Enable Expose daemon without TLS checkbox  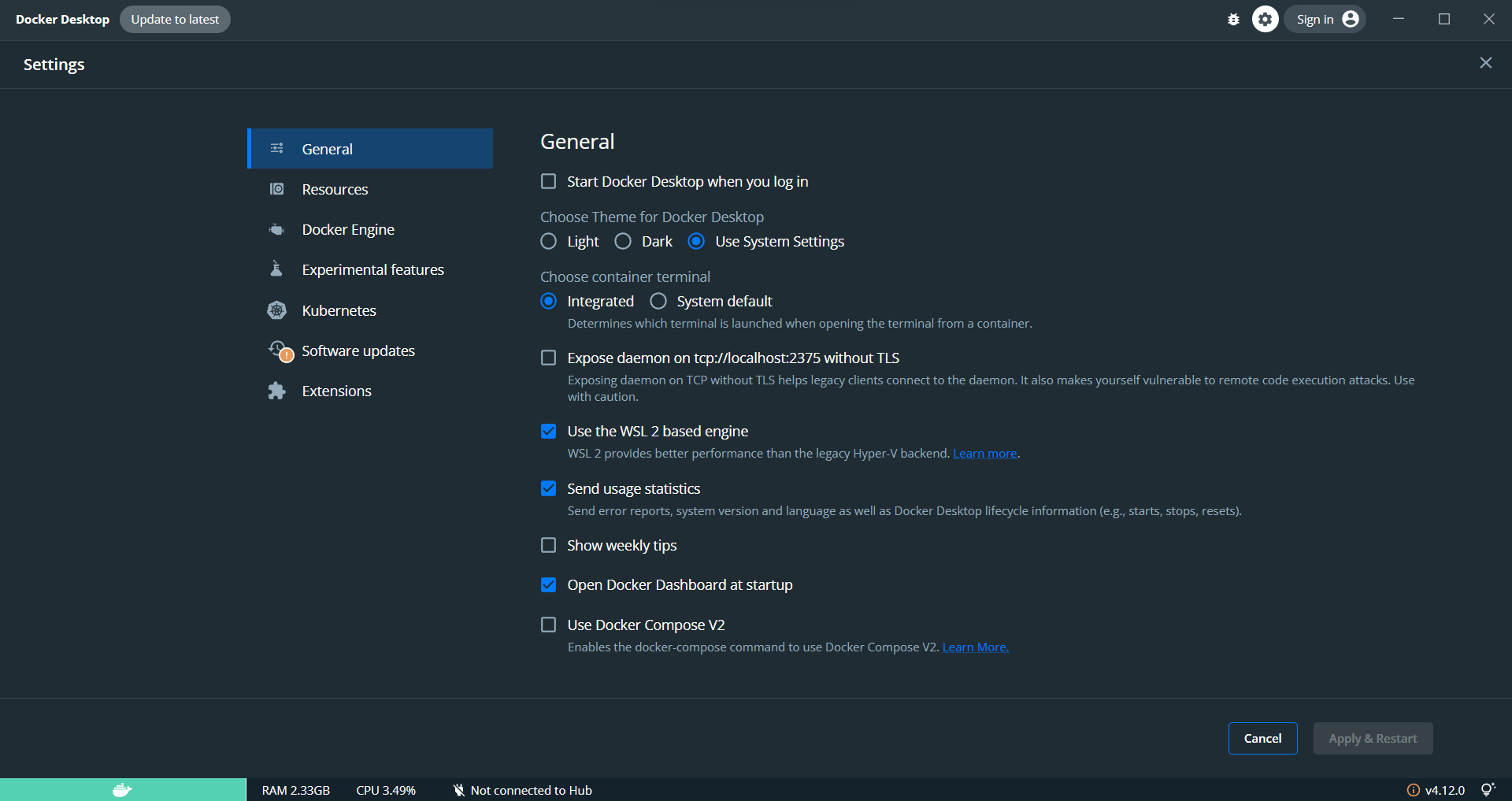tap(549, 358)
